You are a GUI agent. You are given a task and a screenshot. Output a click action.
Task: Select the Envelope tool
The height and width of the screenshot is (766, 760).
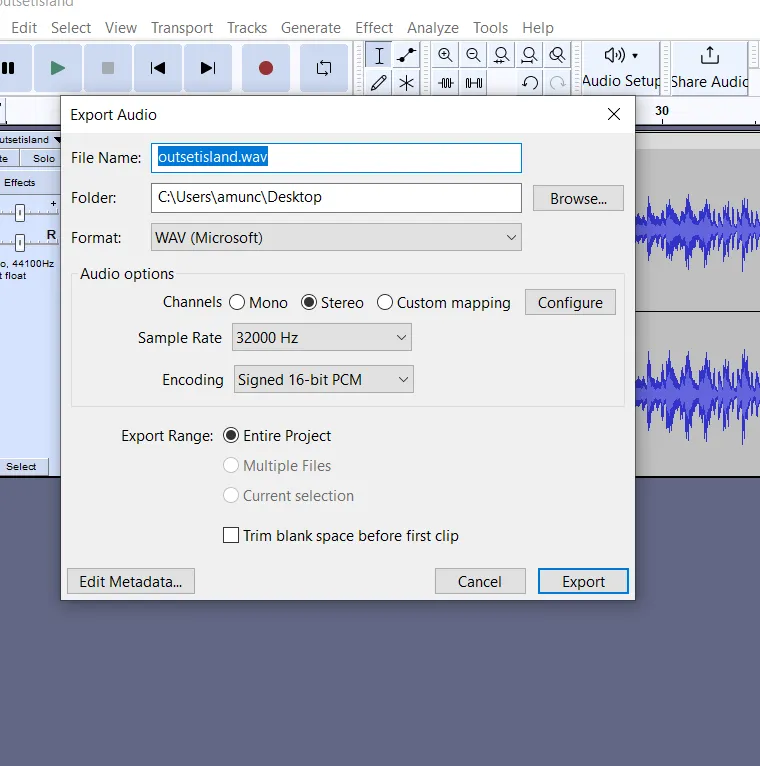407,55
